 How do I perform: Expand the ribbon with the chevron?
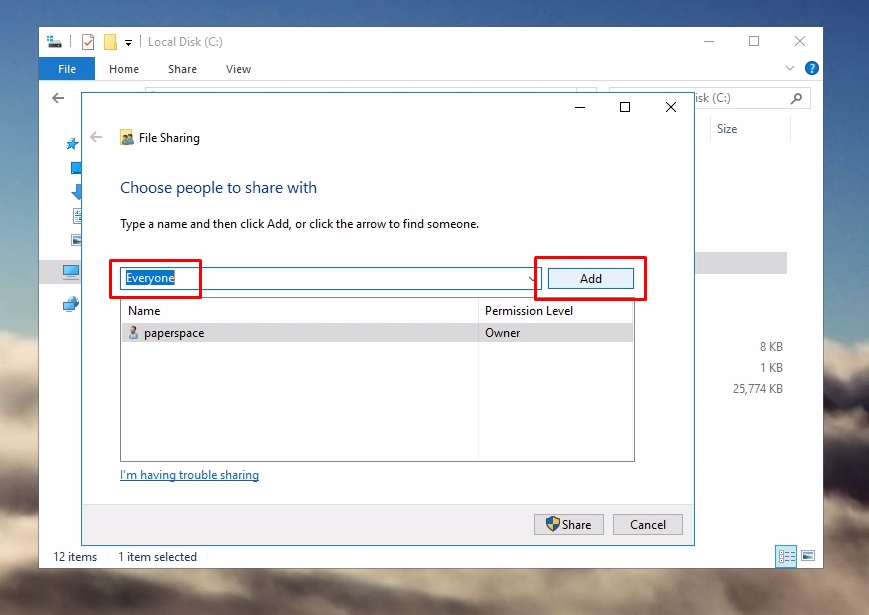[790, 68]
